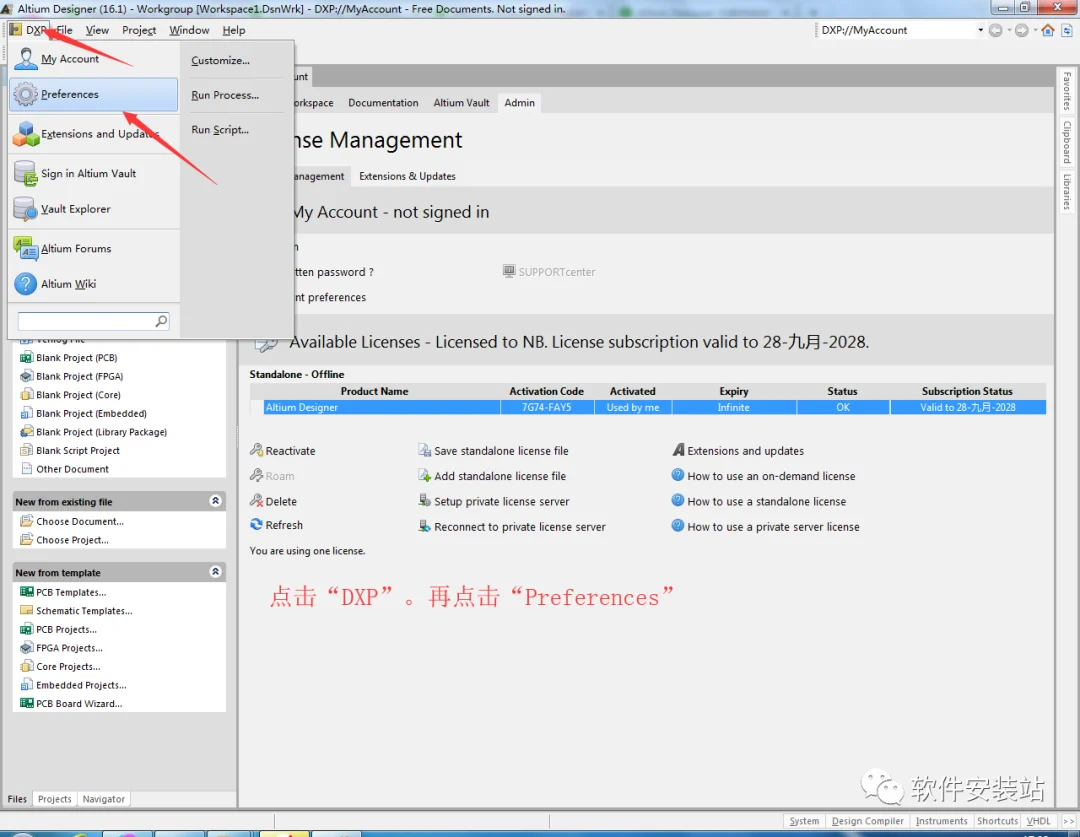Viewport: 1080px width, 837px height.
Task: Collapse the New from template section
Action: pyautogui.click(x=216, y=572)
